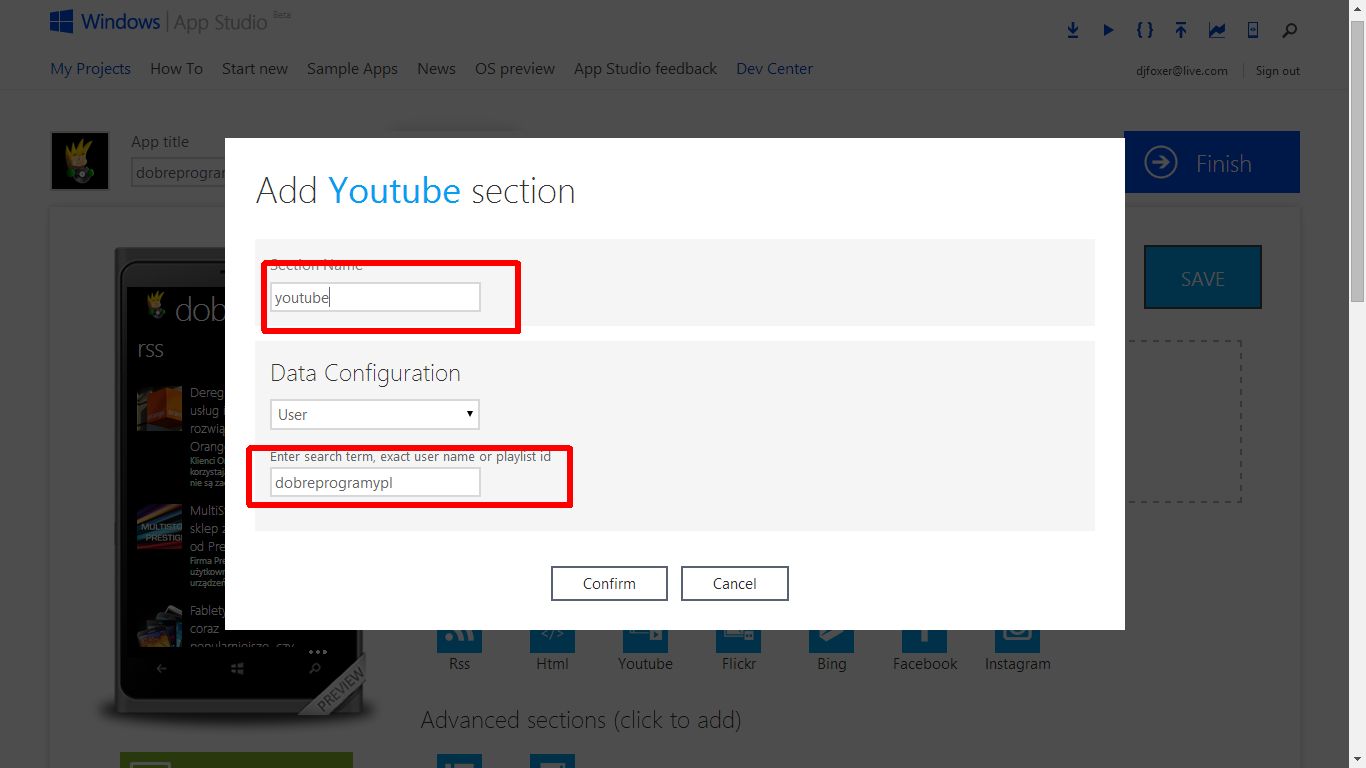Image resolution: width=1366 pixels, height=768 pixels.
Task: Click the djfoxer@live.com account link
Action: (x=1181, y=71)
